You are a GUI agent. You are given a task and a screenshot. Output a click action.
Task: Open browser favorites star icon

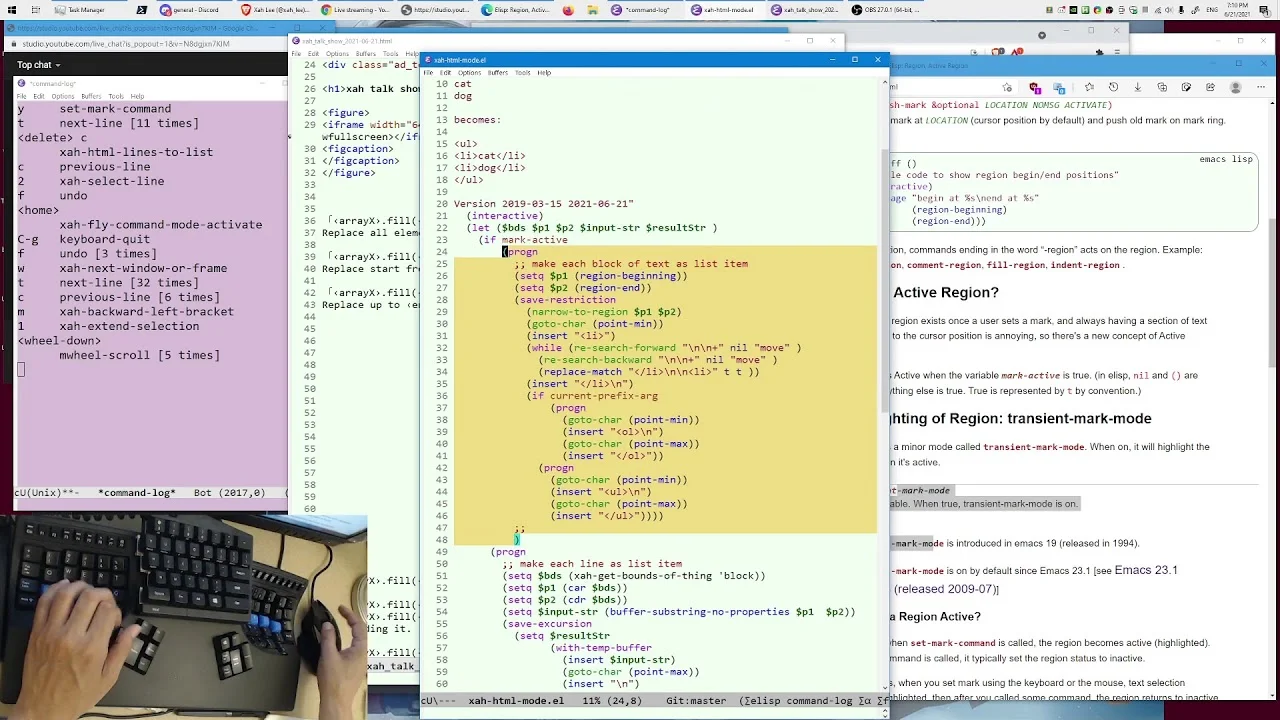click(x=1089, y=87)
